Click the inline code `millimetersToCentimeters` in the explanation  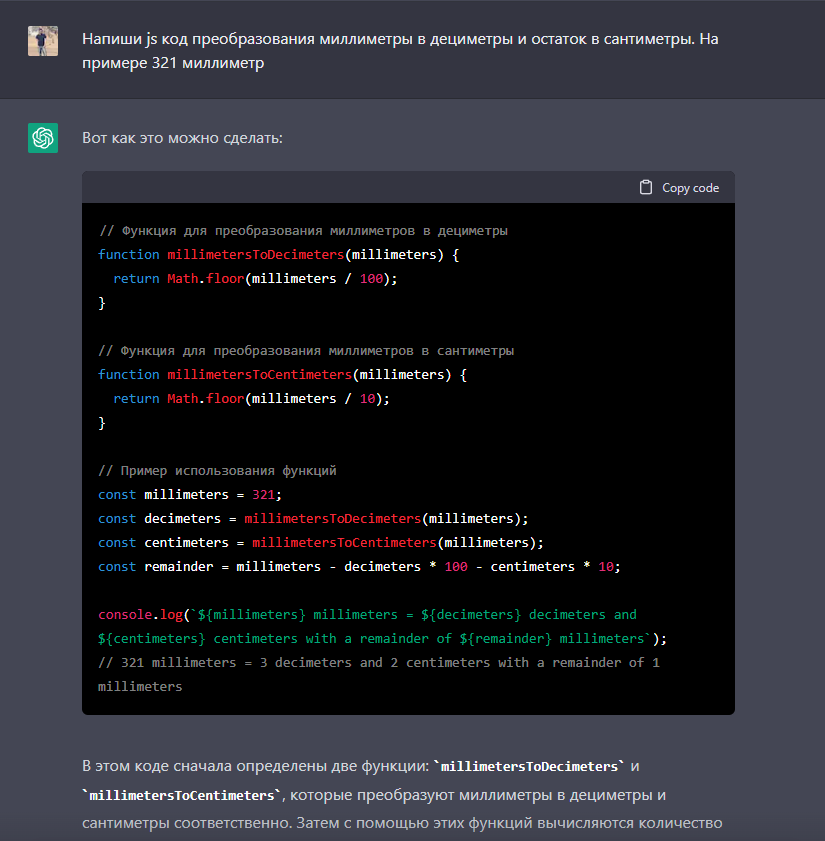point(182,795)
